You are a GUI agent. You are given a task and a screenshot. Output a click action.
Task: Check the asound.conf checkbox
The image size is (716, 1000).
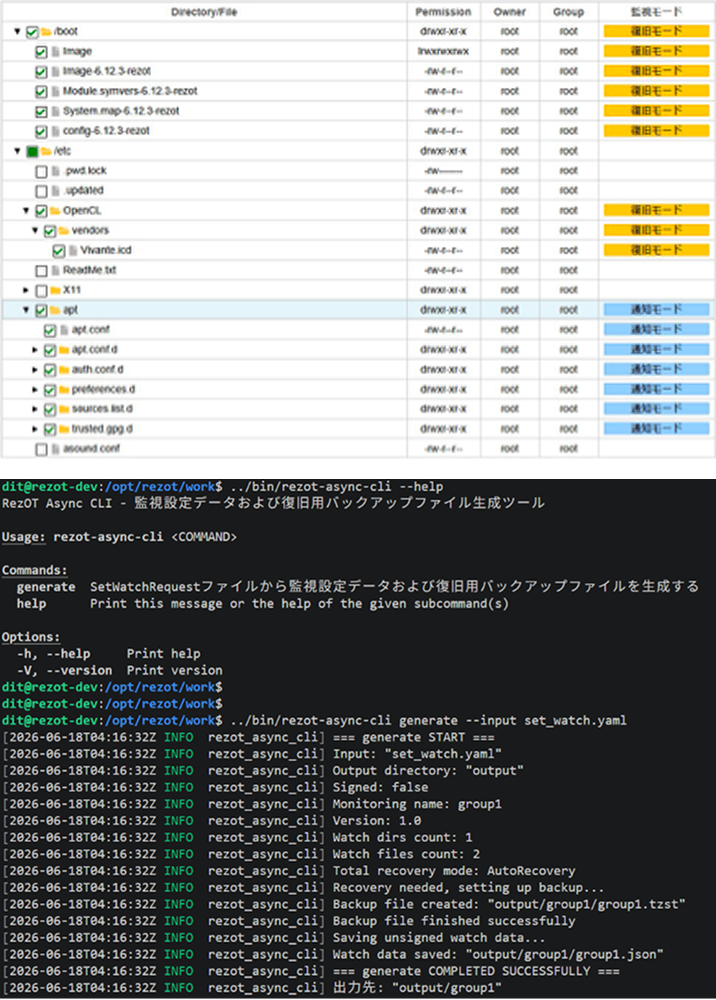41,449
